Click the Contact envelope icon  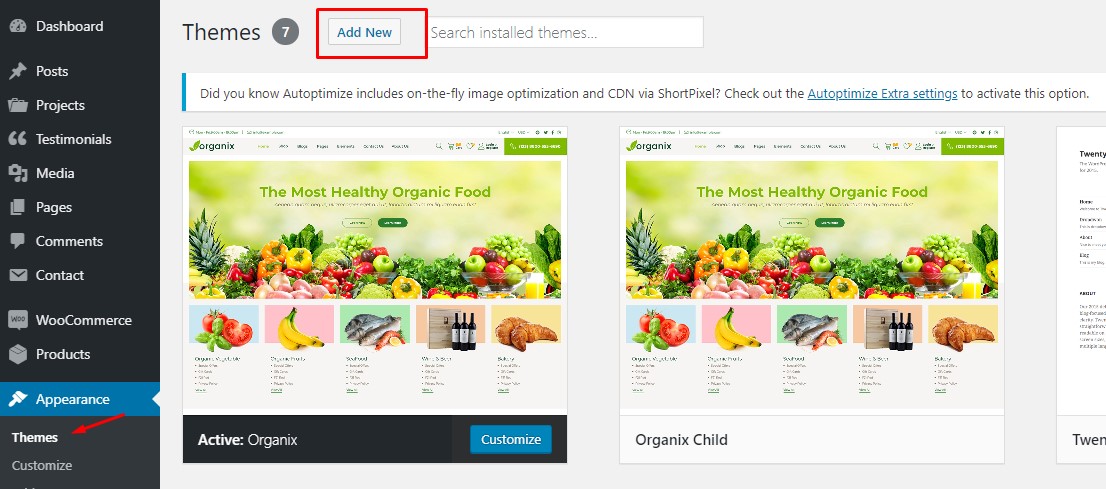coord(18,275)
